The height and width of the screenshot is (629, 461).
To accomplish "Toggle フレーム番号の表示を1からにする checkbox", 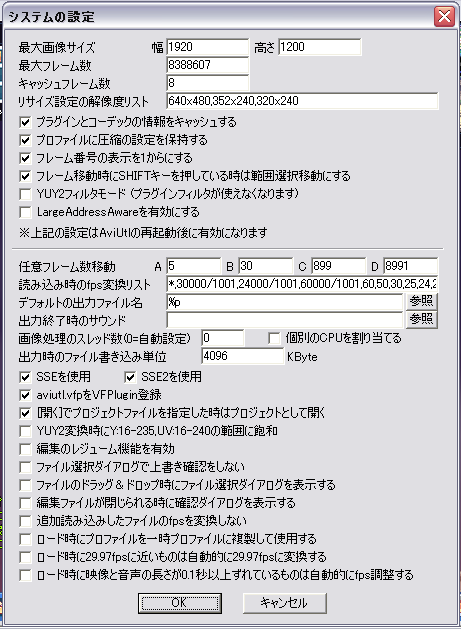I will pyautogui.click(x=25, y=158).
